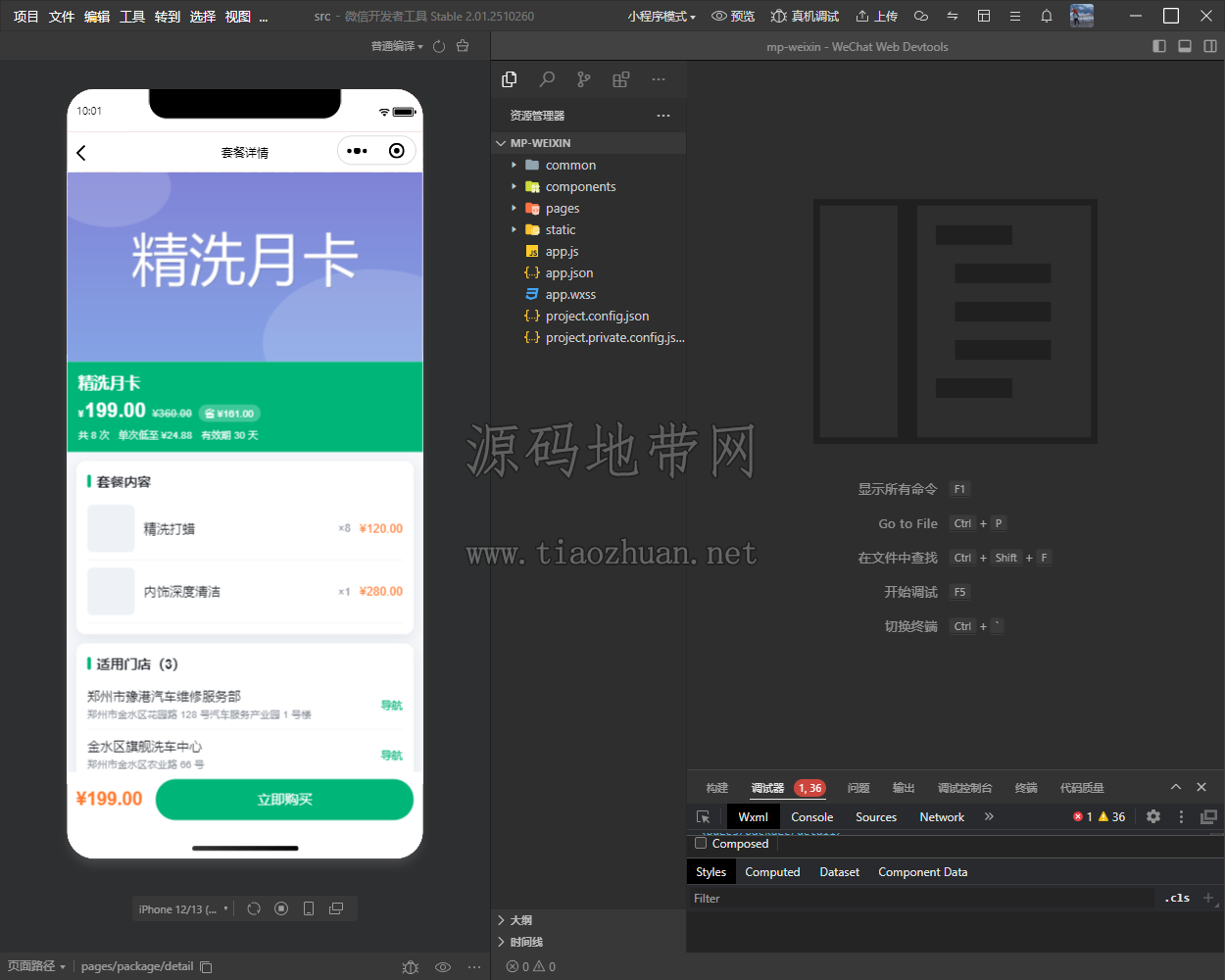Click the refresh compile icon beside 普通编译
Image resolution: width=1225 pixels, height=980 pixels.
coord(439,46)
